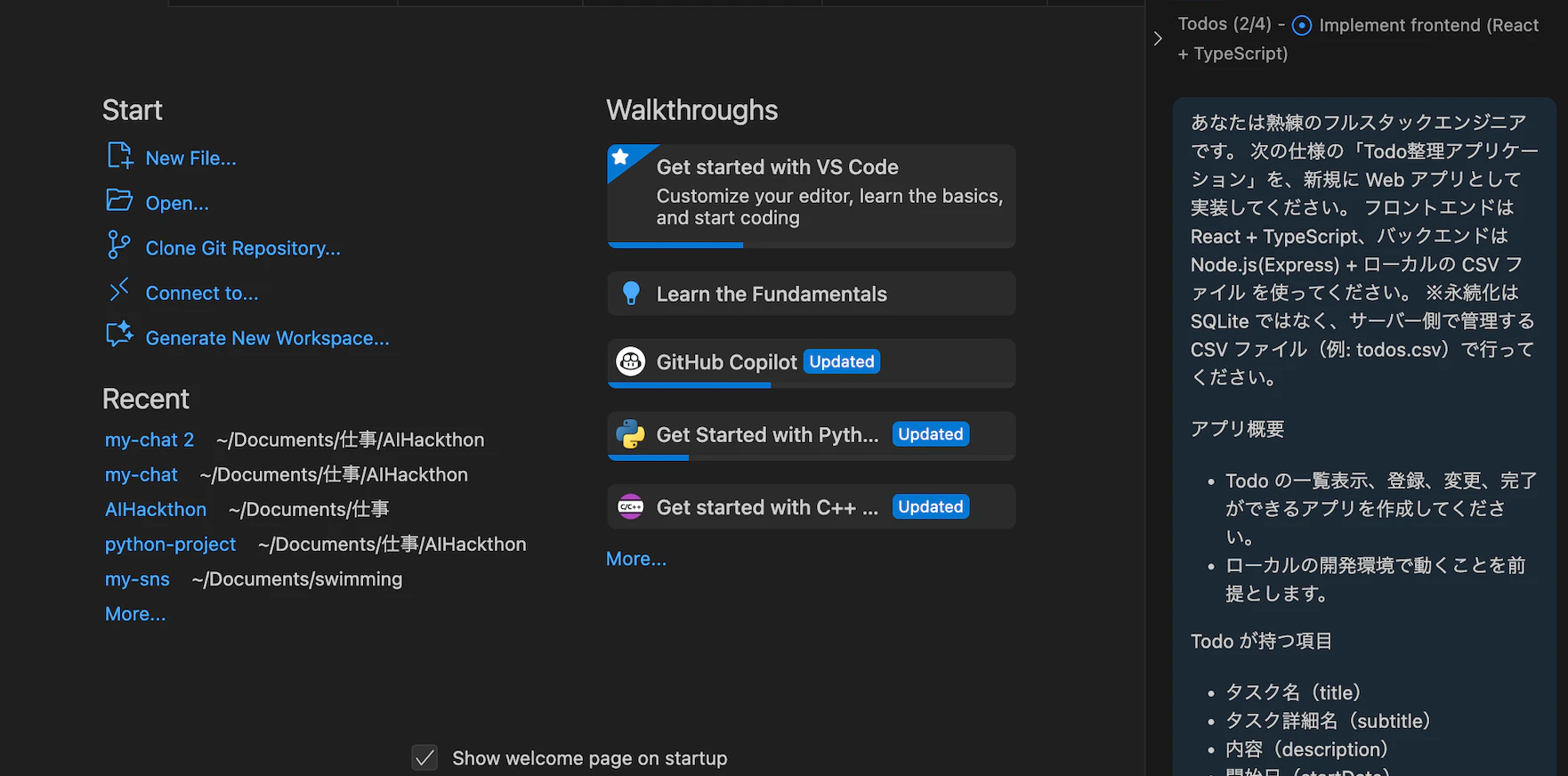Open the AIHackthon recent folder
Screen dimensions: 1568x776
(156, 509)
